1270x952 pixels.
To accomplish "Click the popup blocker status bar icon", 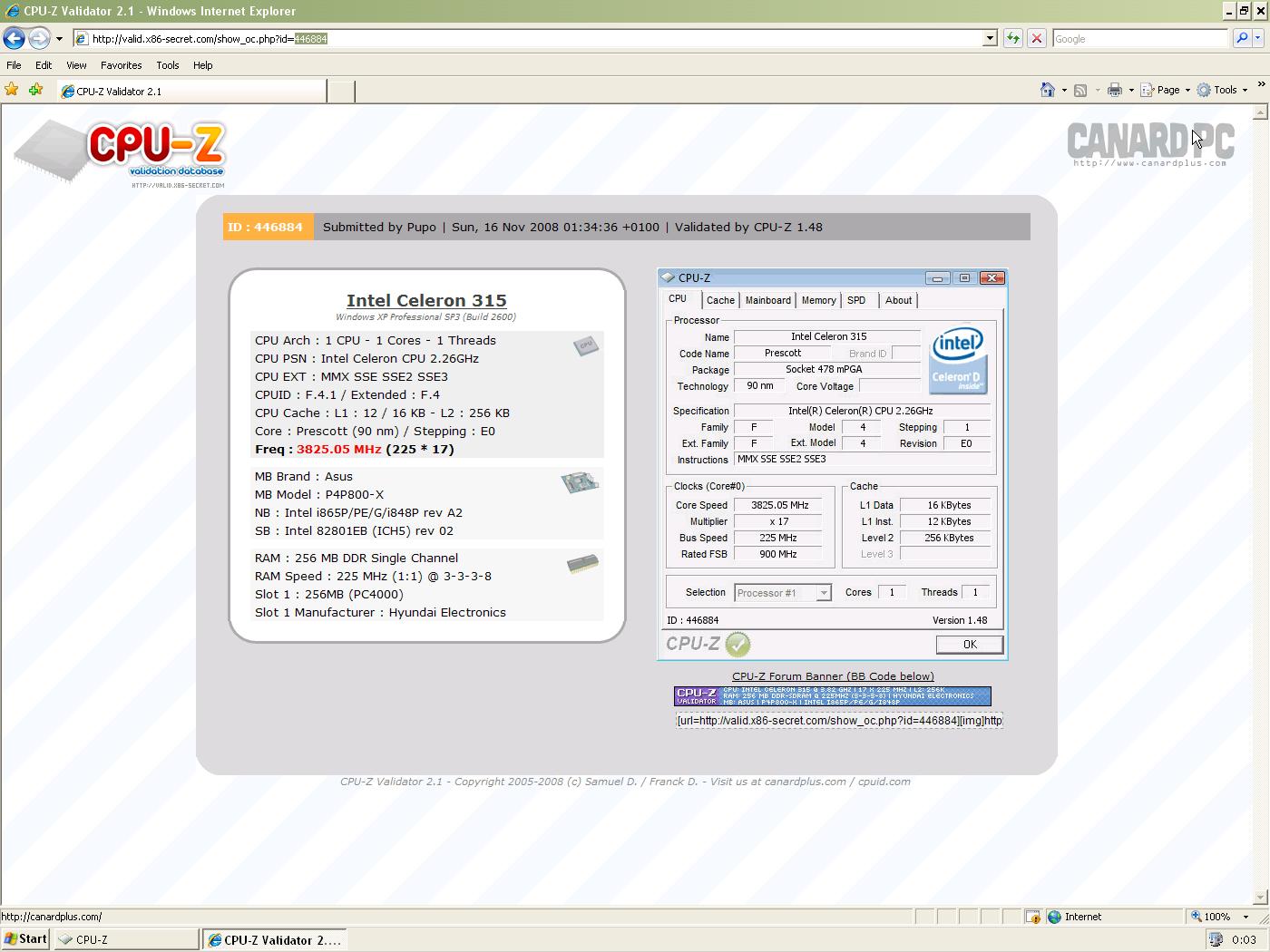I will [x=1032, y=917].
